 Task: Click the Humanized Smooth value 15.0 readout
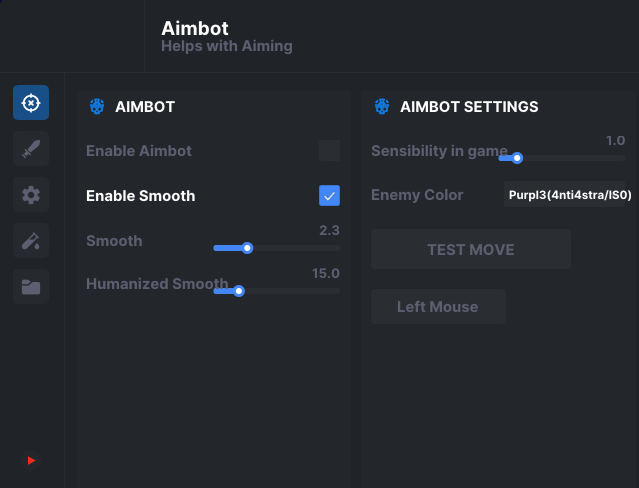[326, 273]
